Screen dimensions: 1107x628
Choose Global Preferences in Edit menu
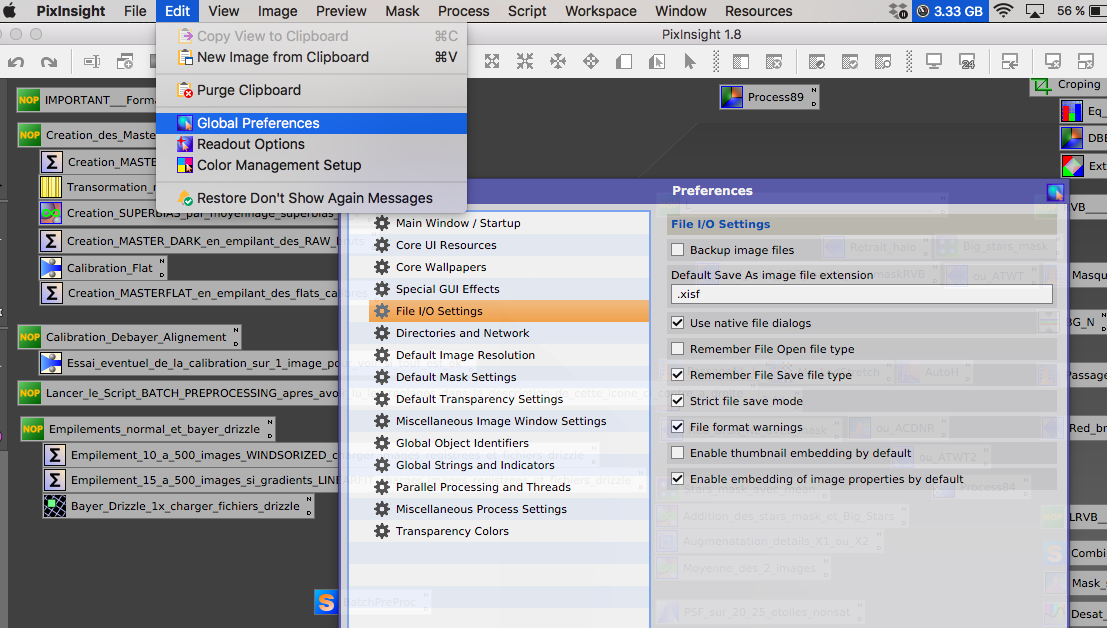click(311, 123)
